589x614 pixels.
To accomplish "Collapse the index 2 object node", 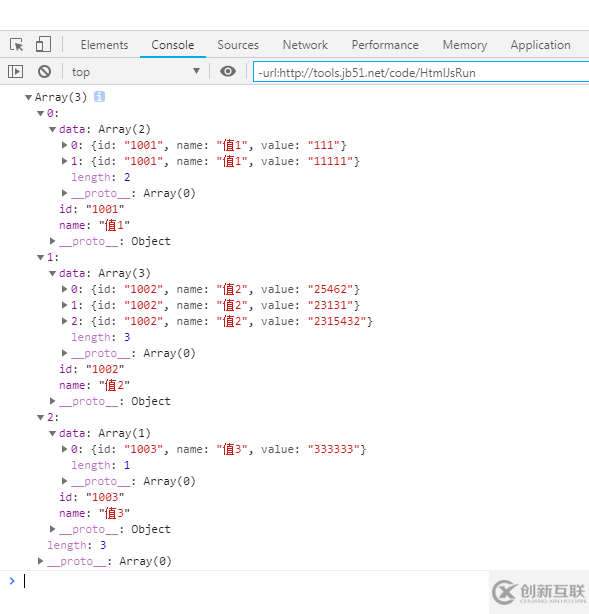I will tap(40, 417).
